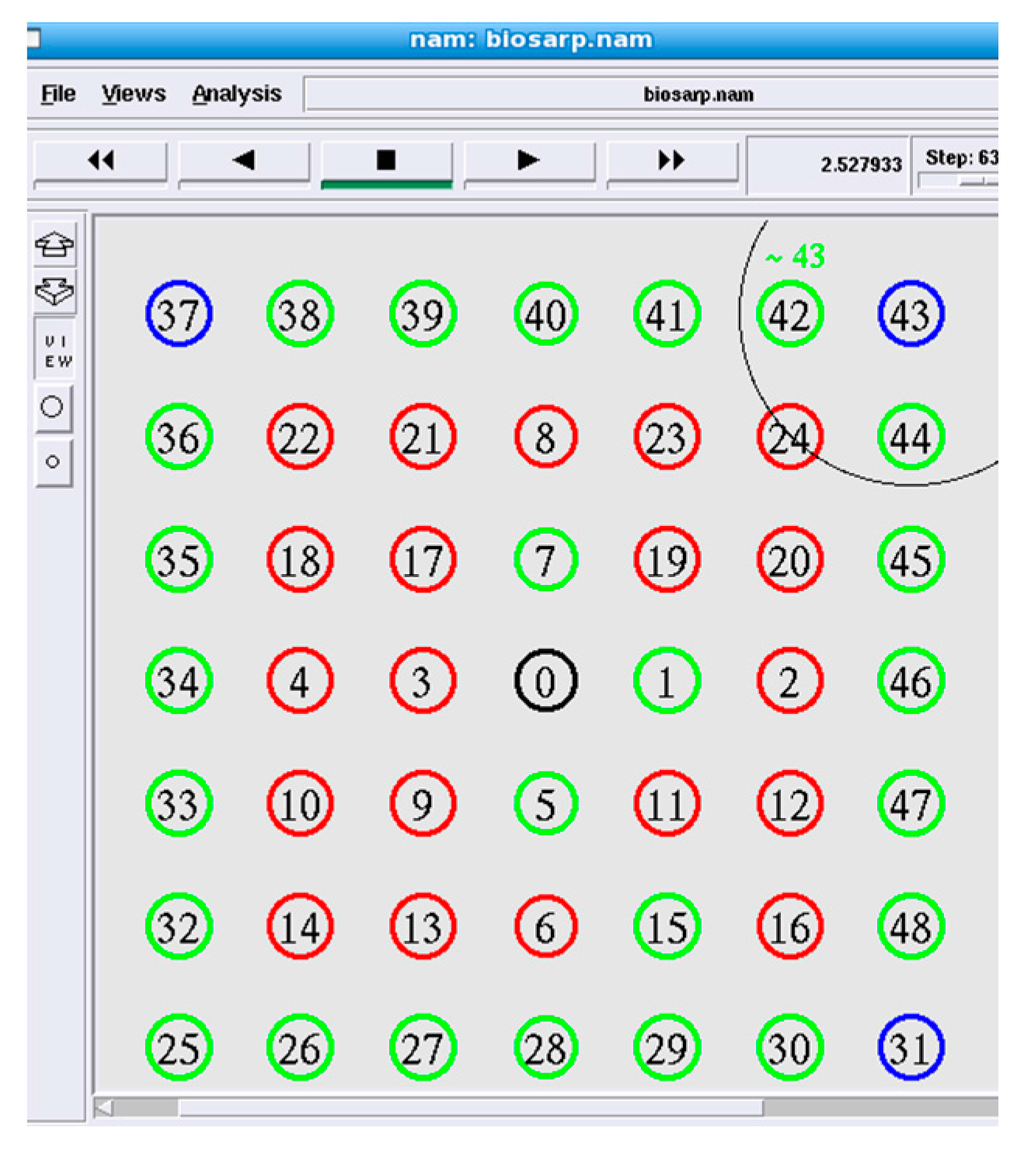The height and width of the screenshot is (1152, 1024).
Task: Select green node 15
Action: tap(667, 926)
